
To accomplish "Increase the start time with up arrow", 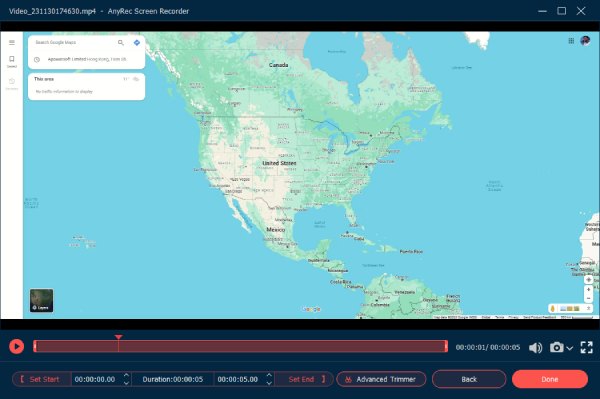I will click(126, 375).
